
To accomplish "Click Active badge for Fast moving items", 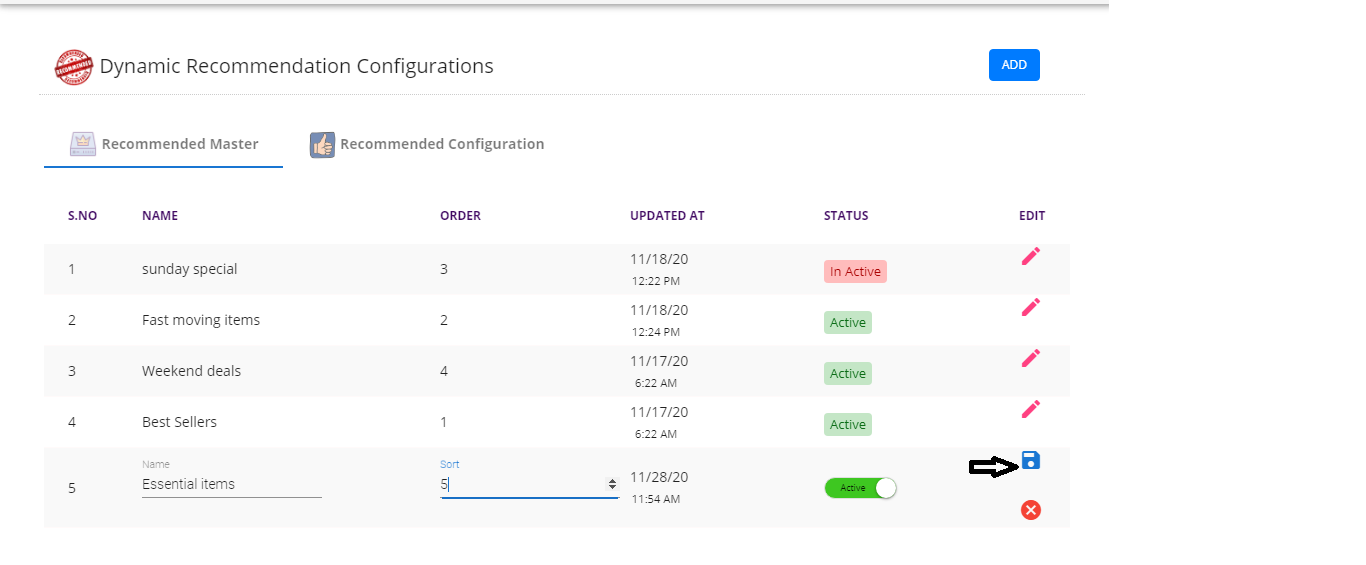I will (847, 322).
